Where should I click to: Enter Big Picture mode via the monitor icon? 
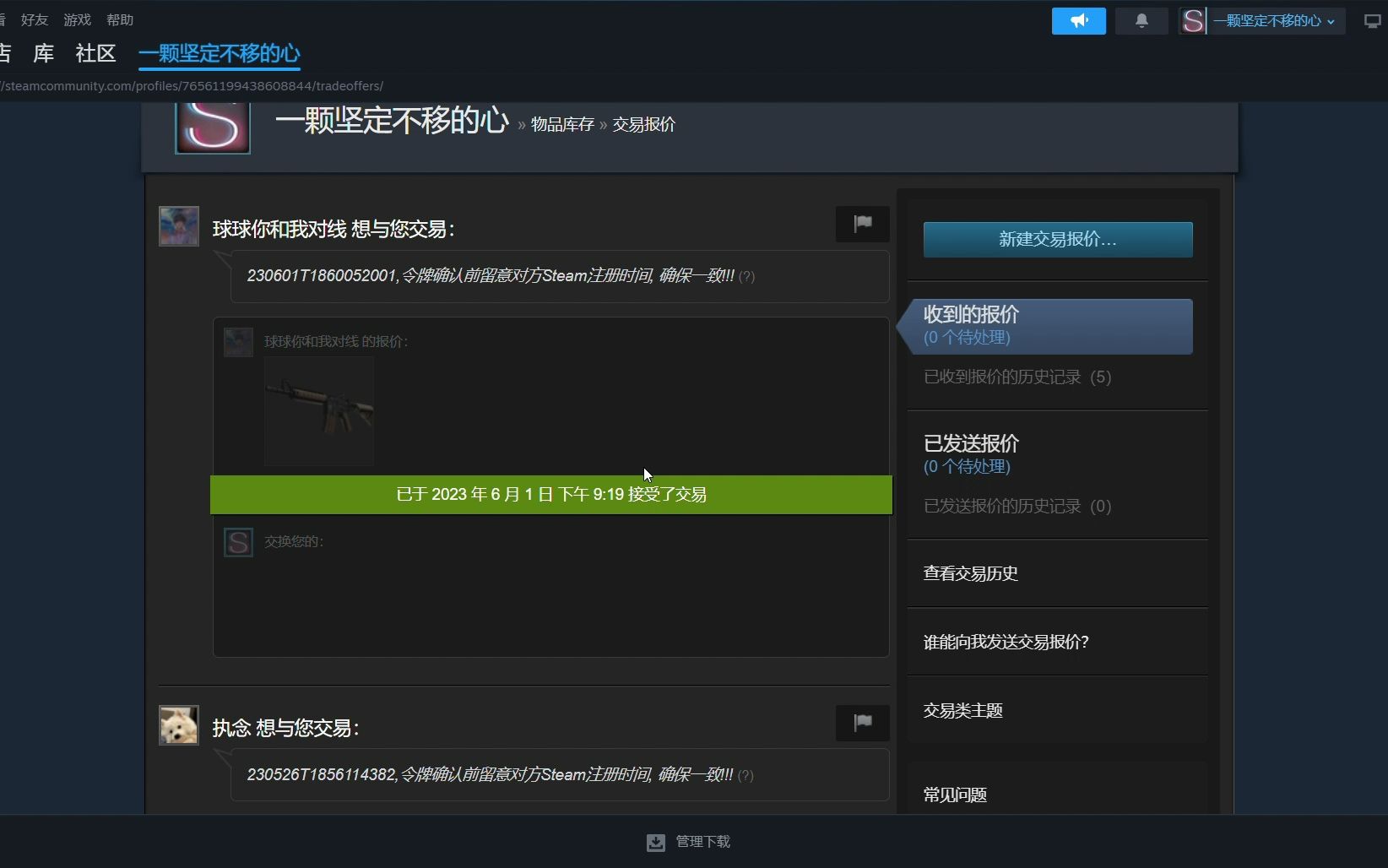[1371, 20]
